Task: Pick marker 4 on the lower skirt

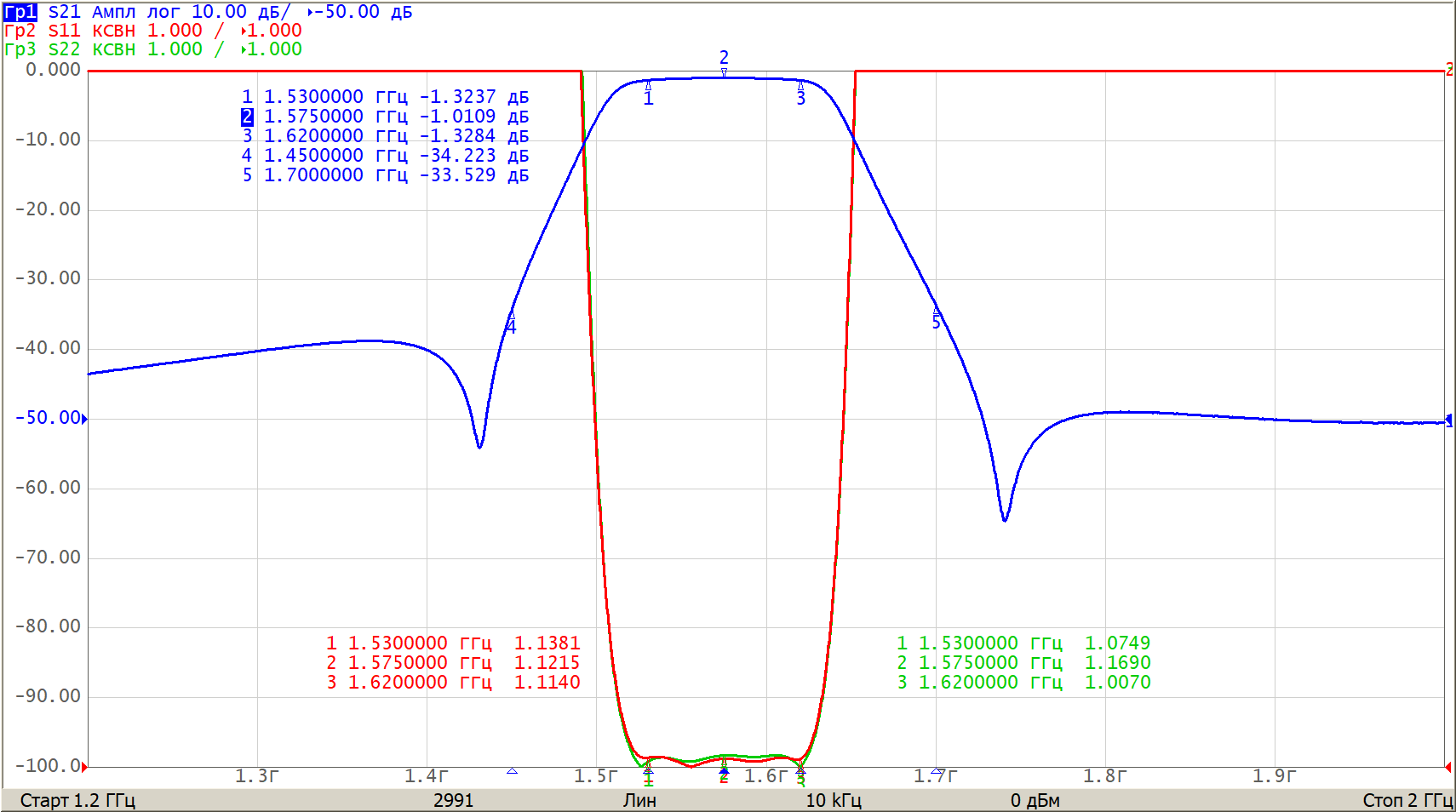Action: tap(511, 323)
